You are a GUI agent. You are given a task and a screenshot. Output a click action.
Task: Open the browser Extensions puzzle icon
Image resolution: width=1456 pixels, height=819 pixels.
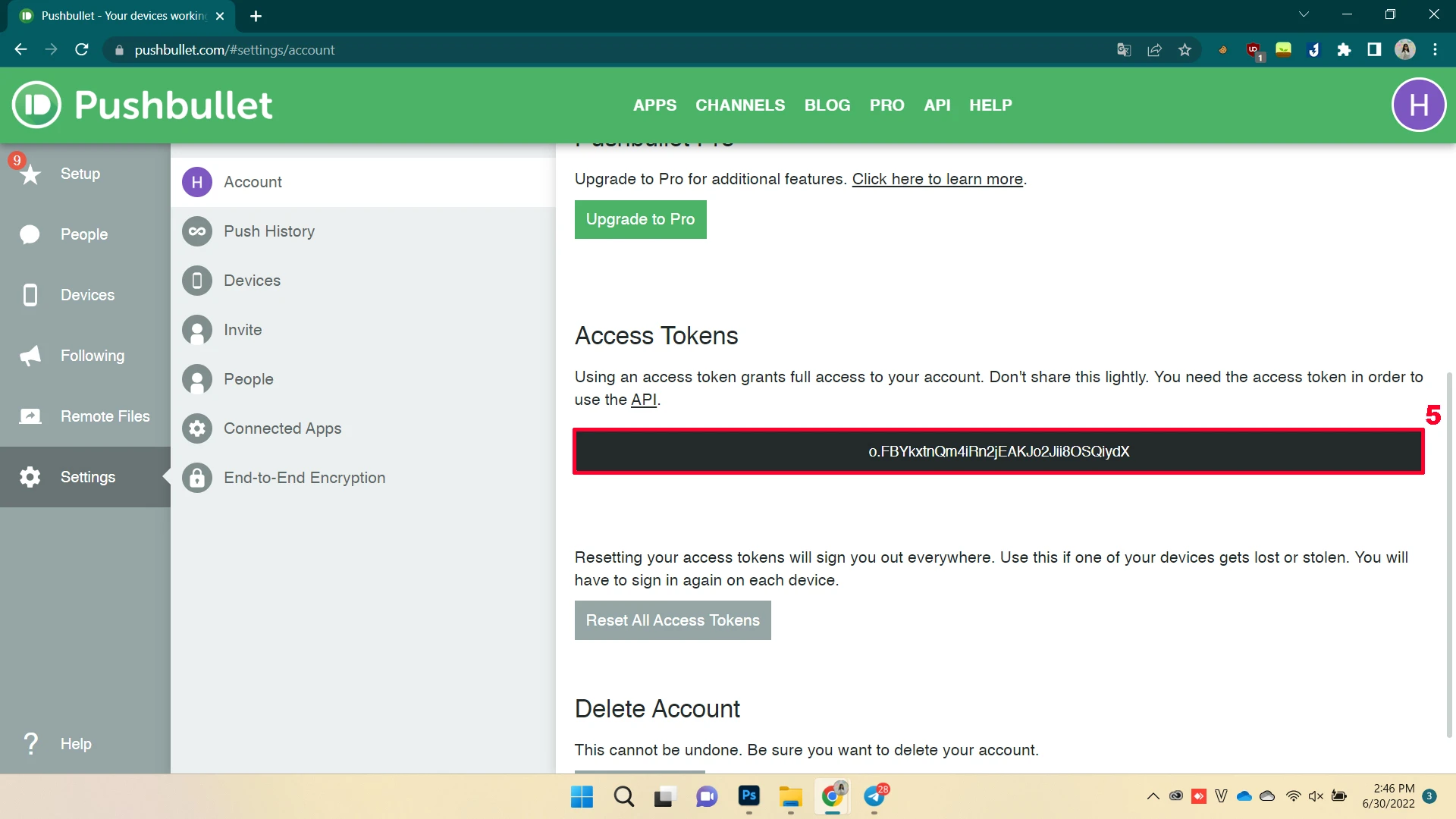(1344, 50)
